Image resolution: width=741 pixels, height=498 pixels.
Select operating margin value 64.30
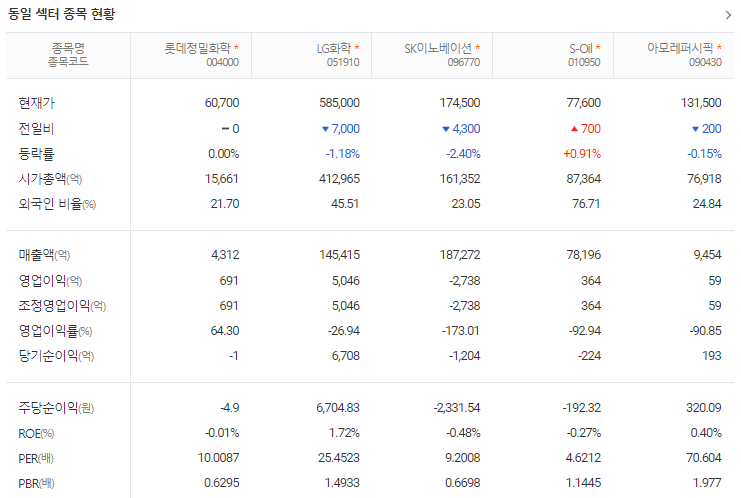pyautogui.click(x=225, y=331)
